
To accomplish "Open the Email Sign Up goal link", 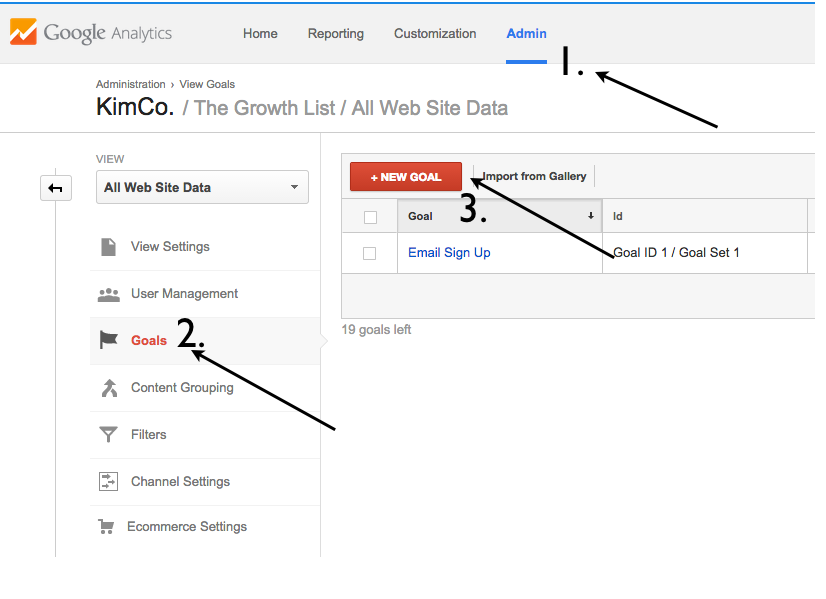I will 449,253.
